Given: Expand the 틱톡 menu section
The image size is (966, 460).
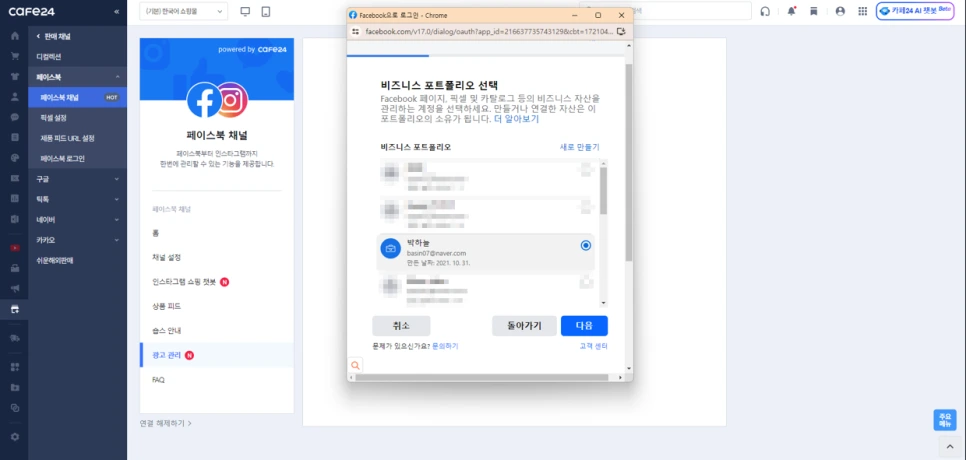Looking at the screenshot, I should point(78,200).
